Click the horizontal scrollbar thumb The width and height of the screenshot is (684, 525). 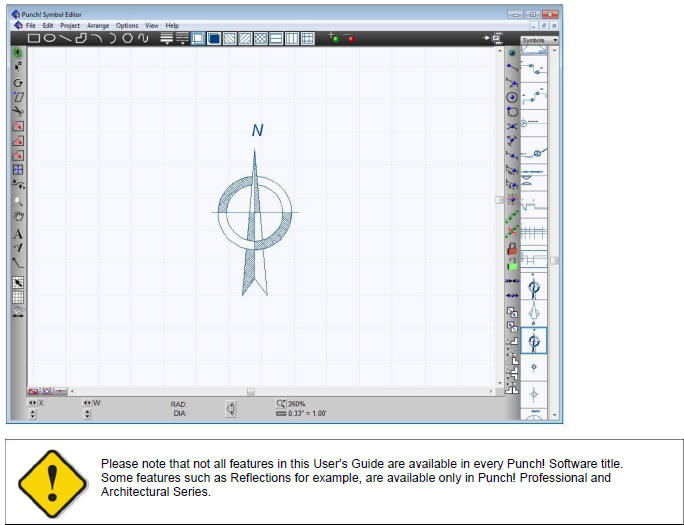coord(250,392)
